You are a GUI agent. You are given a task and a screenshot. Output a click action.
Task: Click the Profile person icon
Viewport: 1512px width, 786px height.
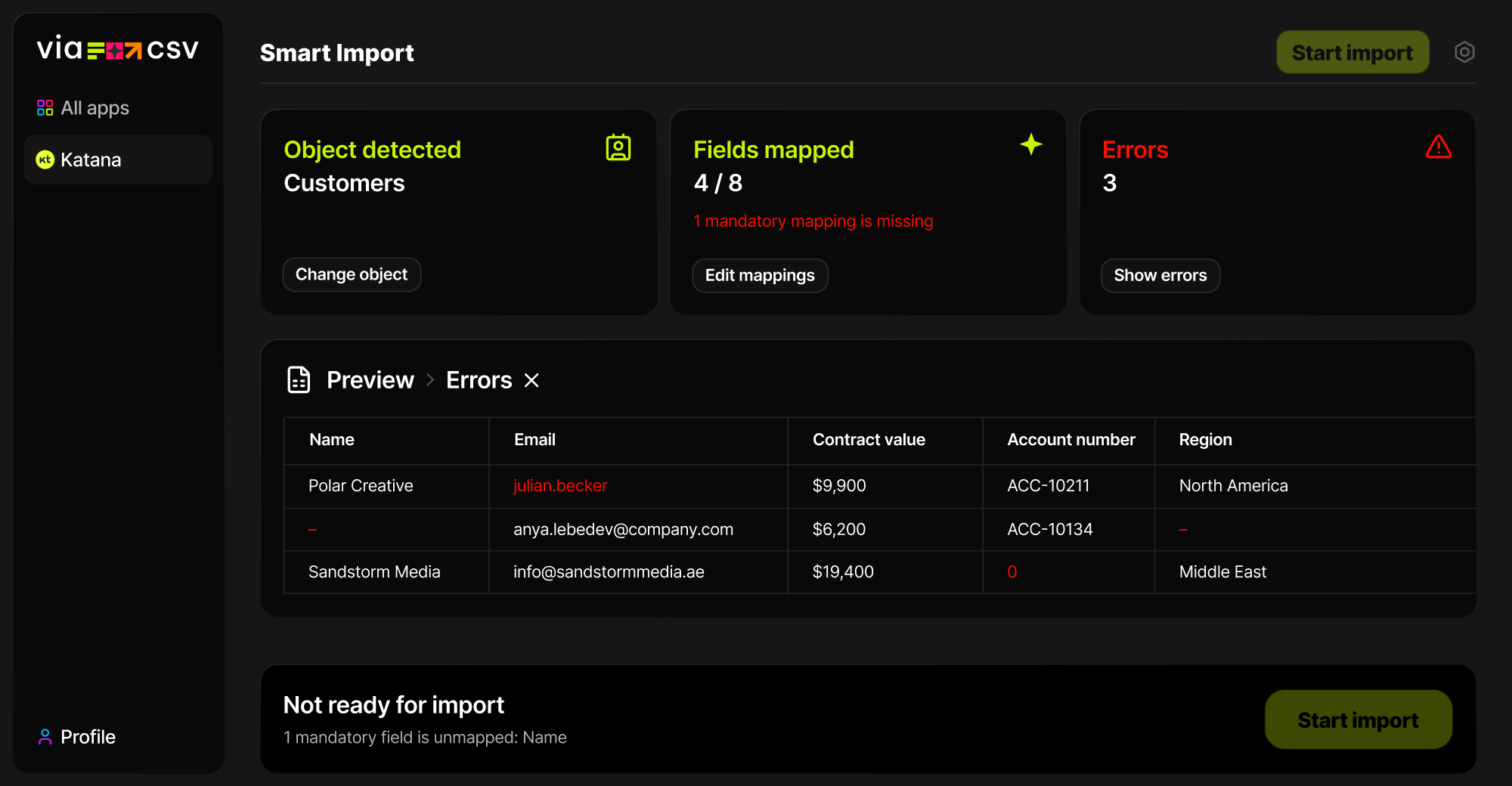45,737
